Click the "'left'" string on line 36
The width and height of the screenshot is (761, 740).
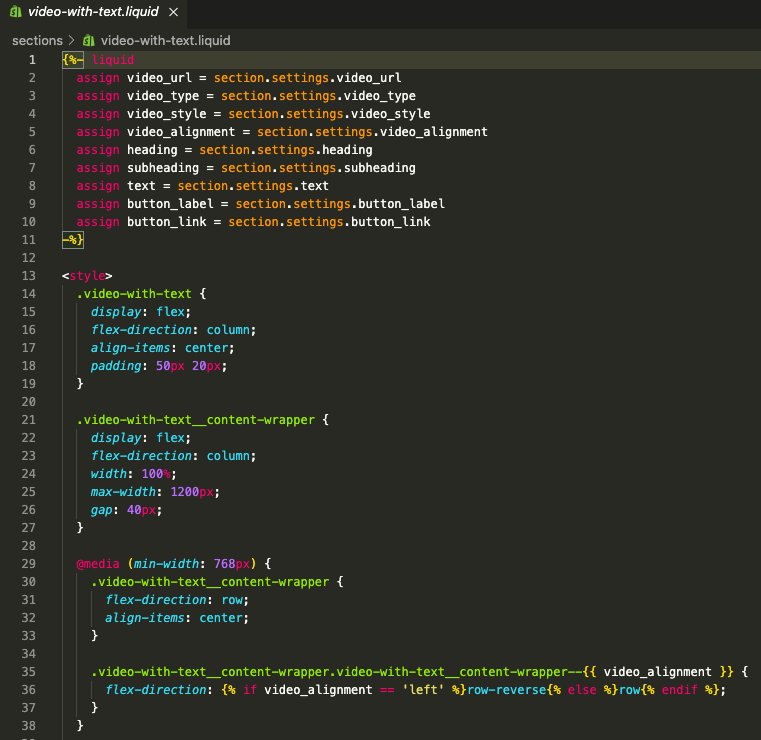click(423, 690)
